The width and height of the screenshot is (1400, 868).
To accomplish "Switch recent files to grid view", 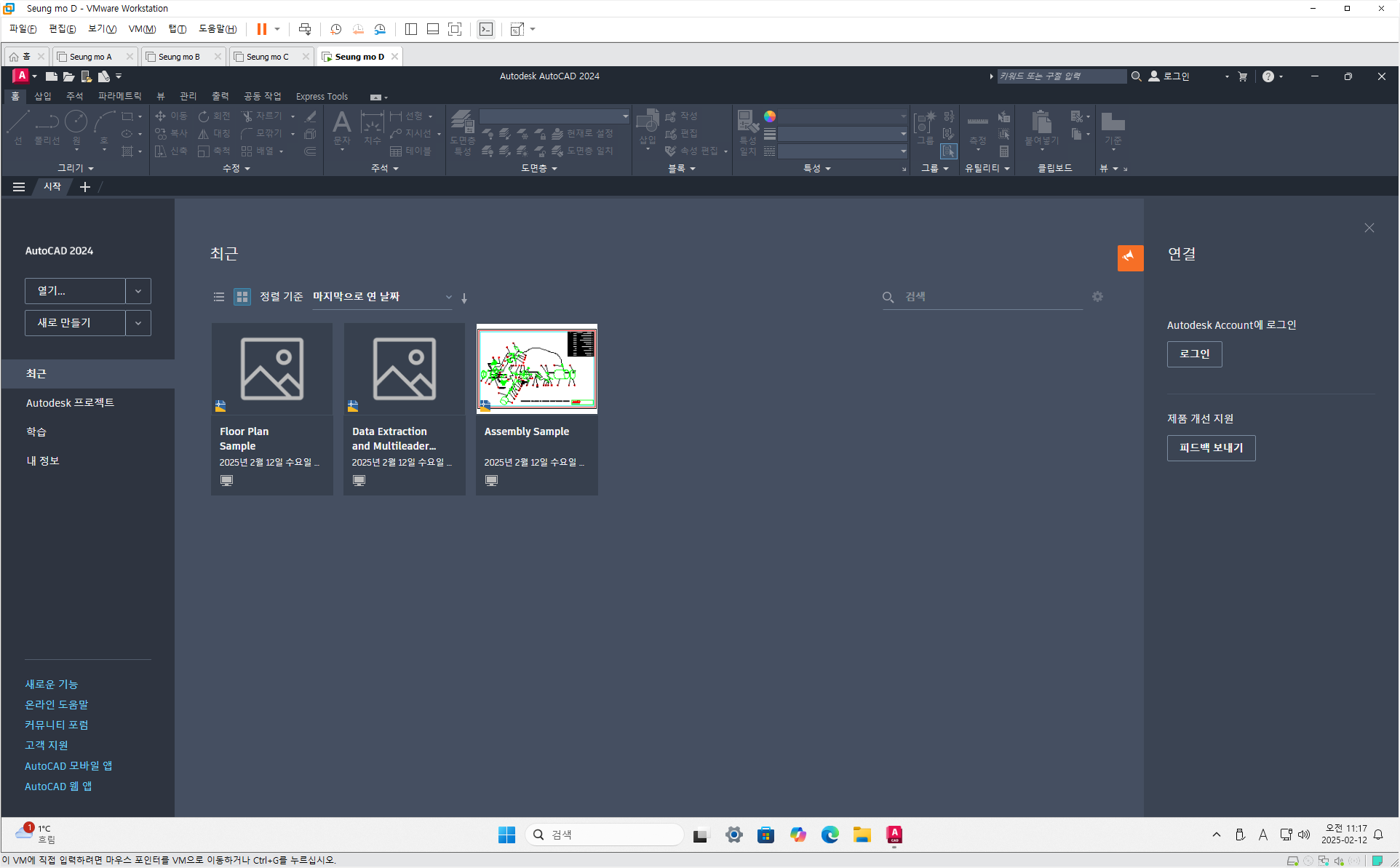I will [x=242, y=297].
